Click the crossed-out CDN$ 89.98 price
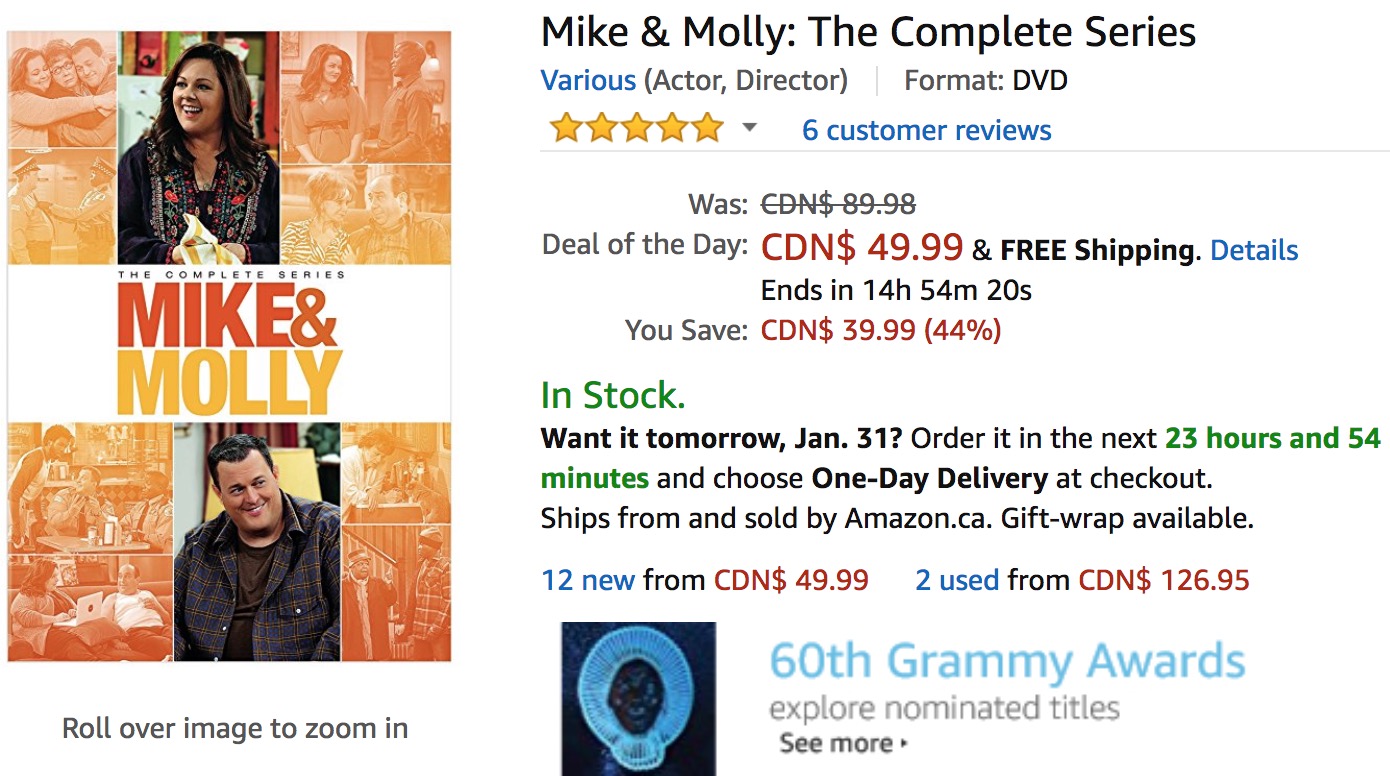The height and width of the screenshot is (776, 1390). tap(838, 204)
